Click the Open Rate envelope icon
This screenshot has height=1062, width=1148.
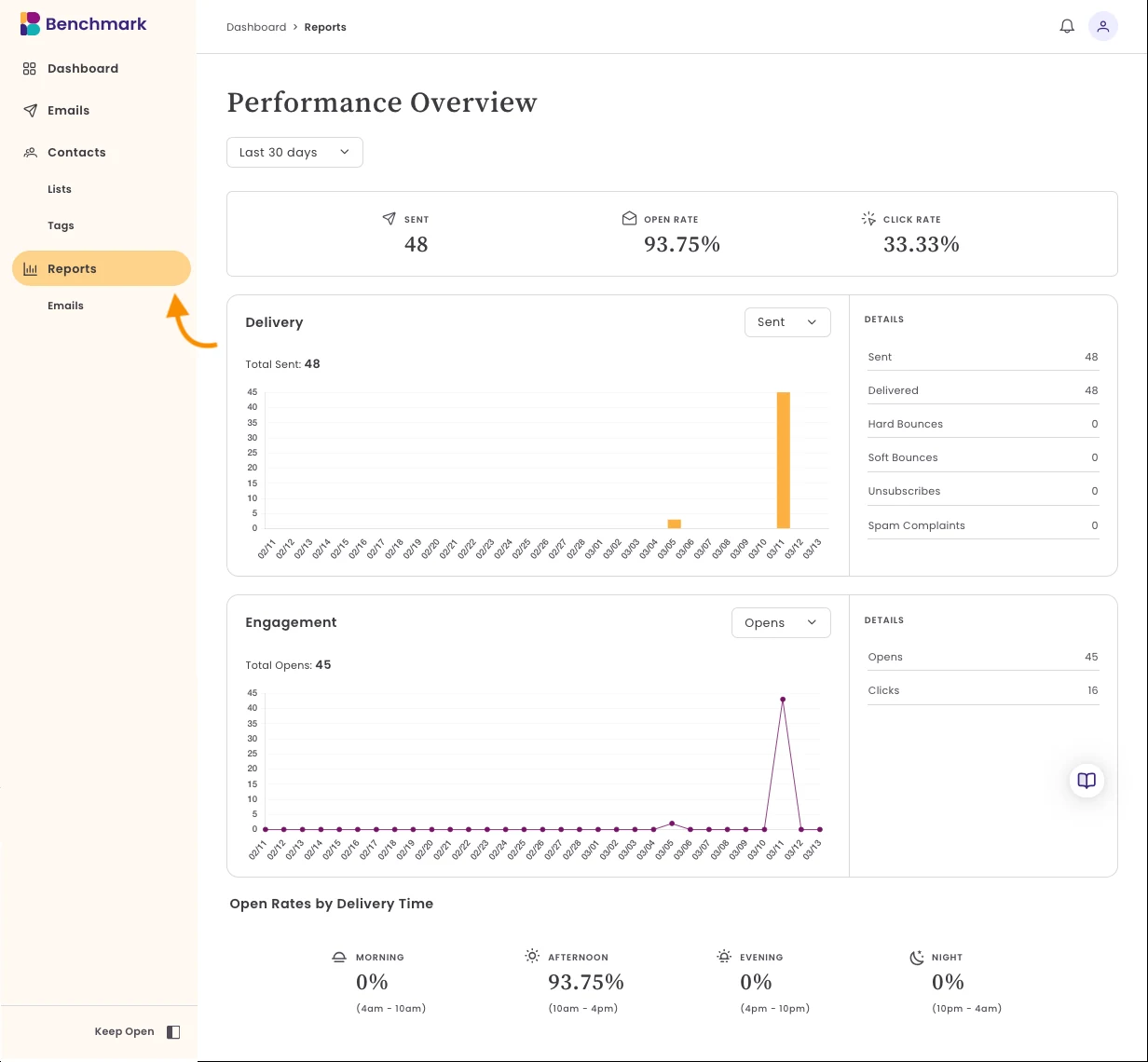[x=629, y=219]
